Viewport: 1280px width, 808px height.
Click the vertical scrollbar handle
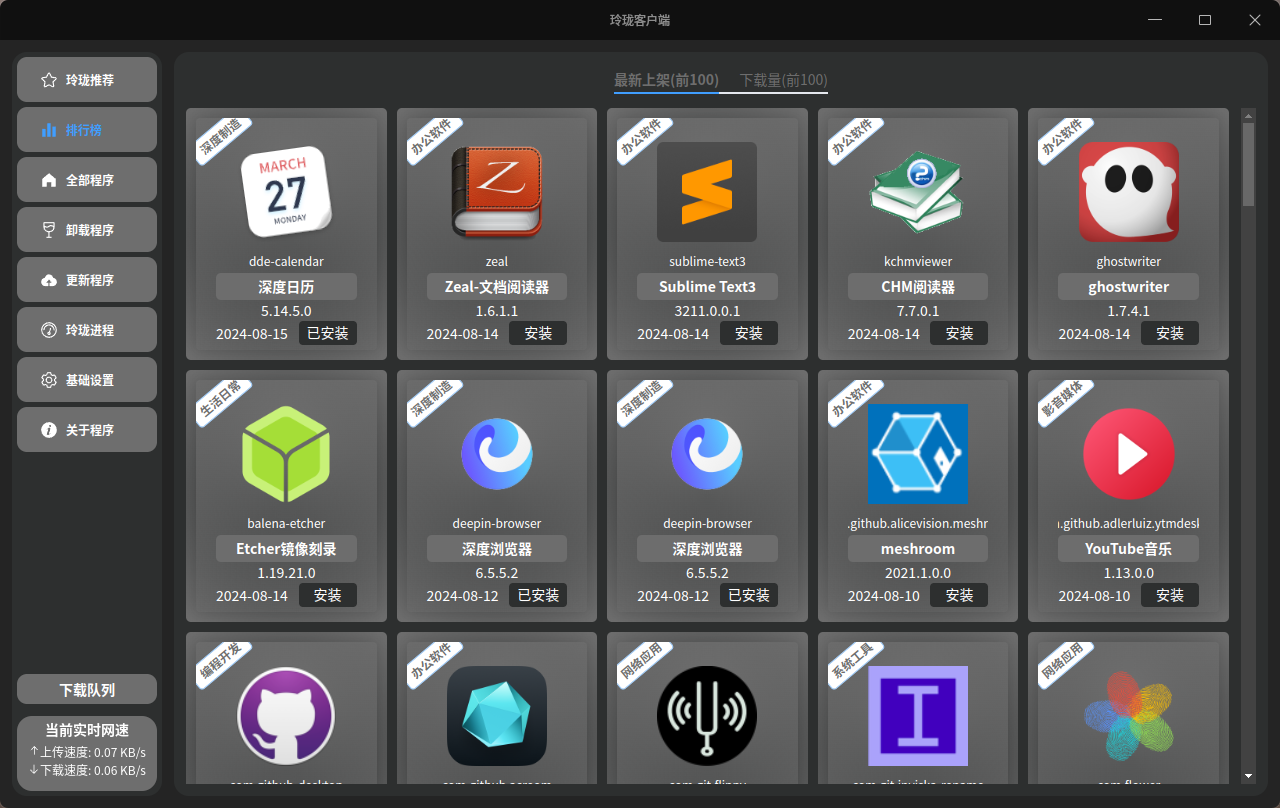click(x=1248, y=164)
